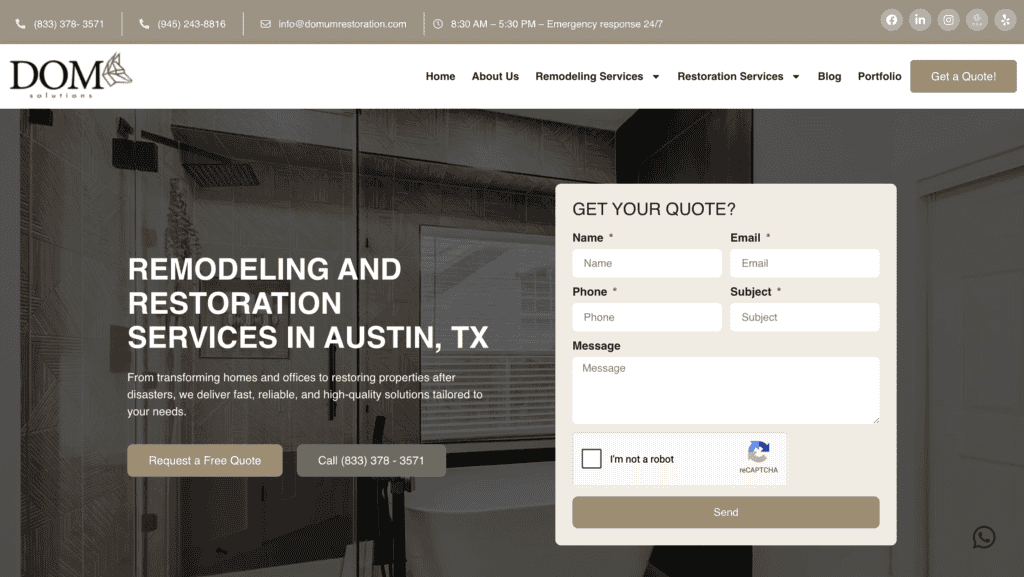Focus the Email input field

(805, 263)
